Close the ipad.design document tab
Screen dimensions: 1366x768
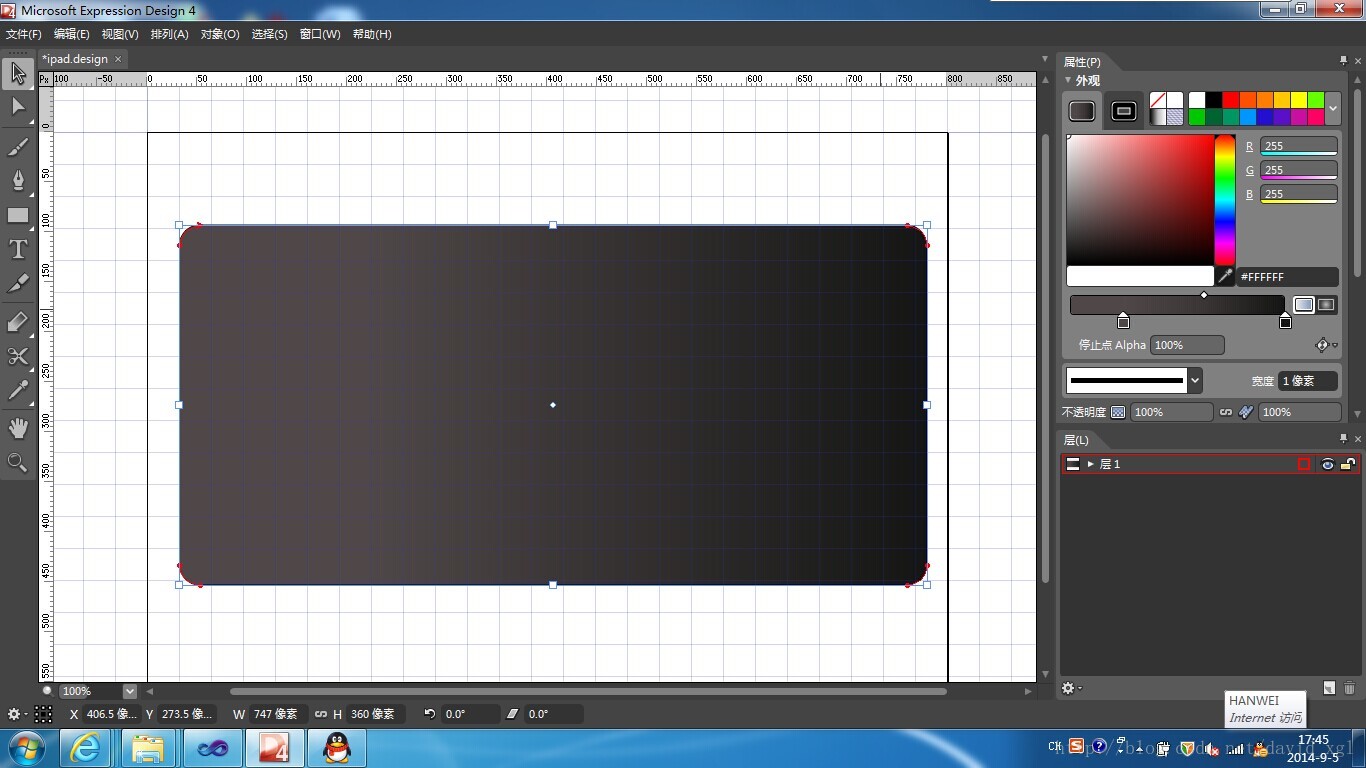point(118,59)
